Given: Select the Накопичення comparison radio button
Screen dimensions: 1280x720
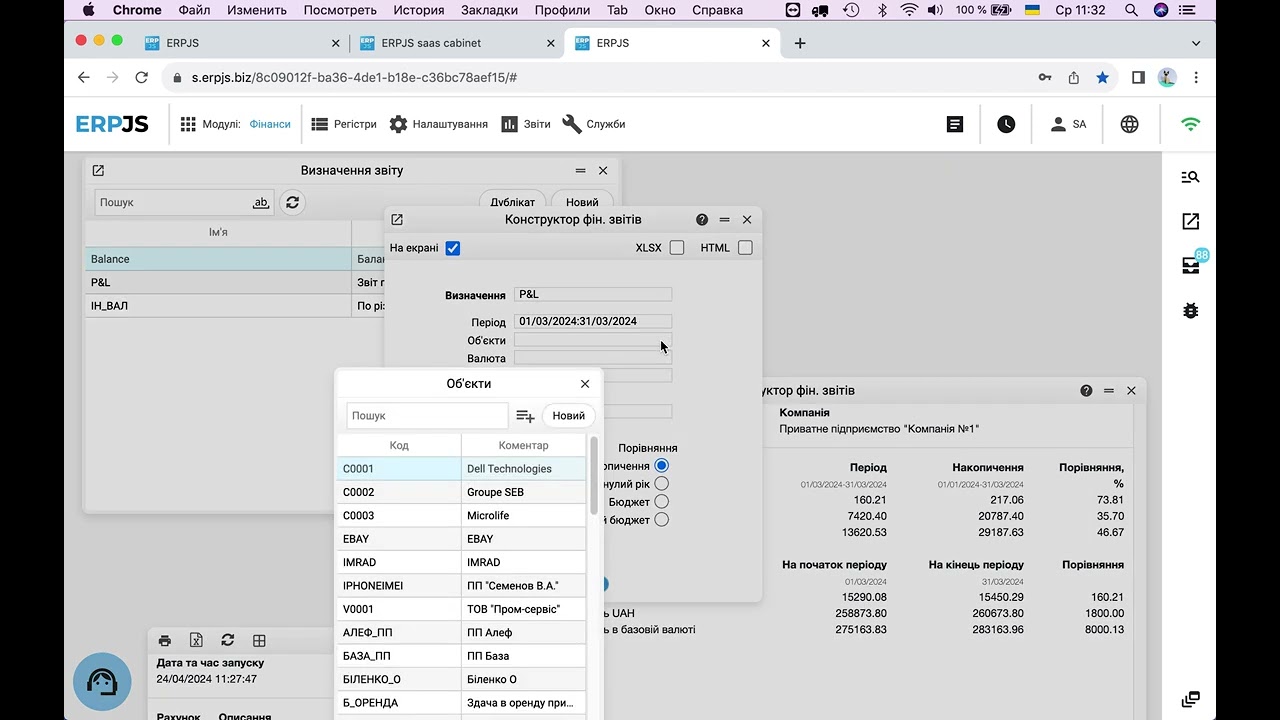Looking at the screenshot, I should 662,466.
